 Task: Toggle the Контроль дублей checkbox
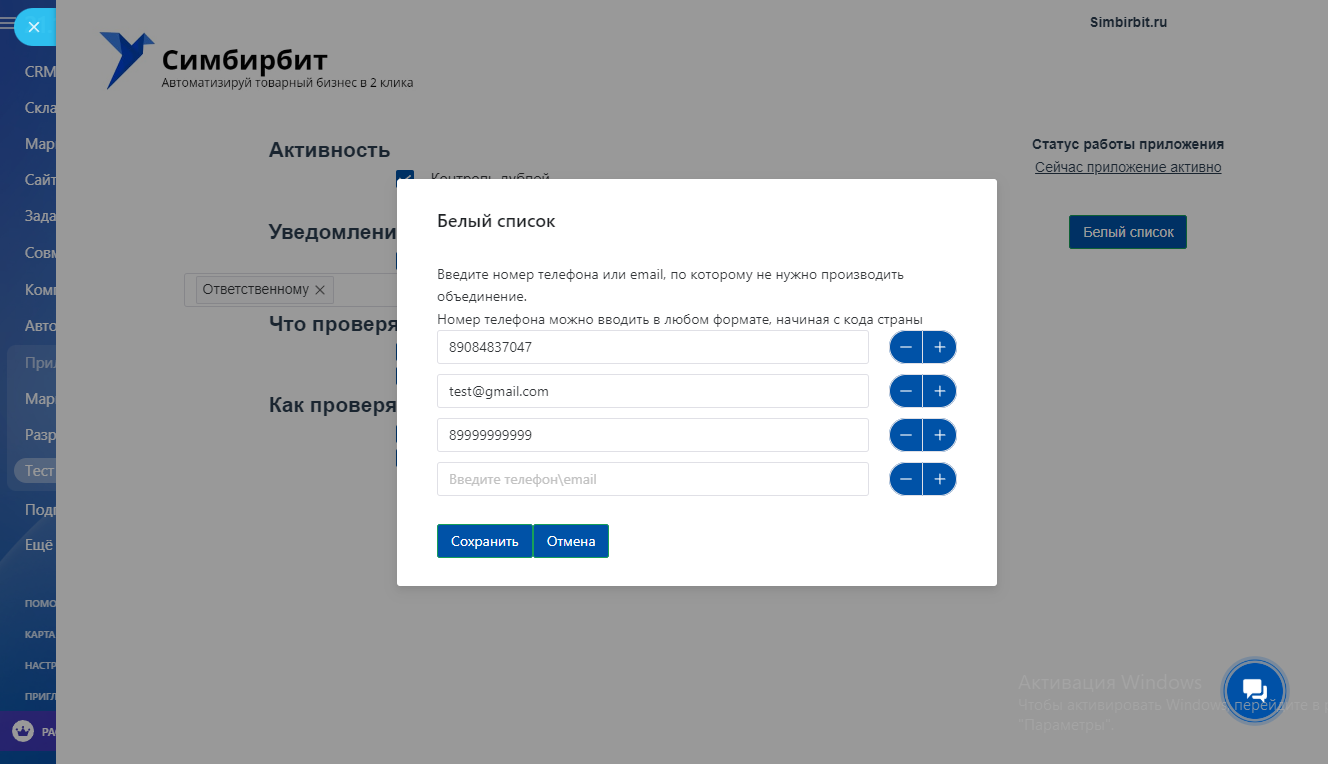pyautogui.click(x=405, y=178)
